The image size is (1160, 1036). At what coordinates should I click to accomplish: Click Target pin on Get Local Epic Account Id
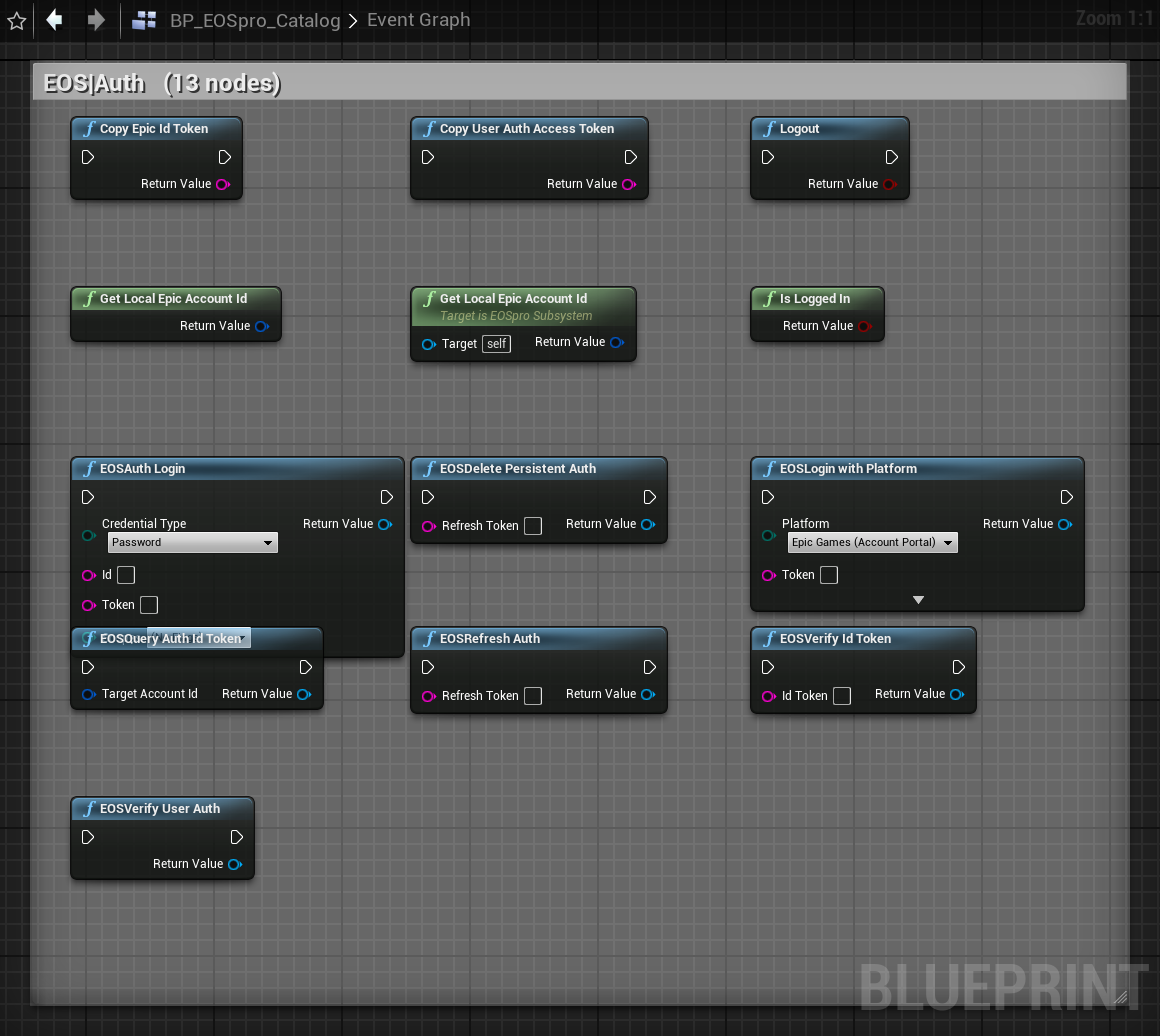pos(428,344)
